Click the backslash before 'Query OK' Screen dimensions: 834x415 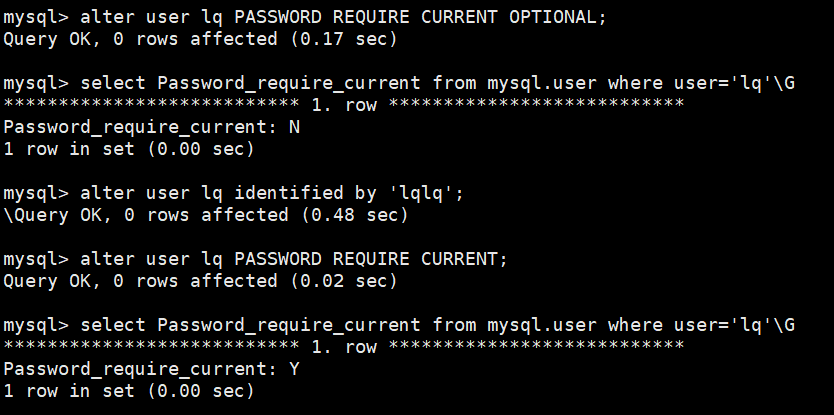[x=8, y=214]
